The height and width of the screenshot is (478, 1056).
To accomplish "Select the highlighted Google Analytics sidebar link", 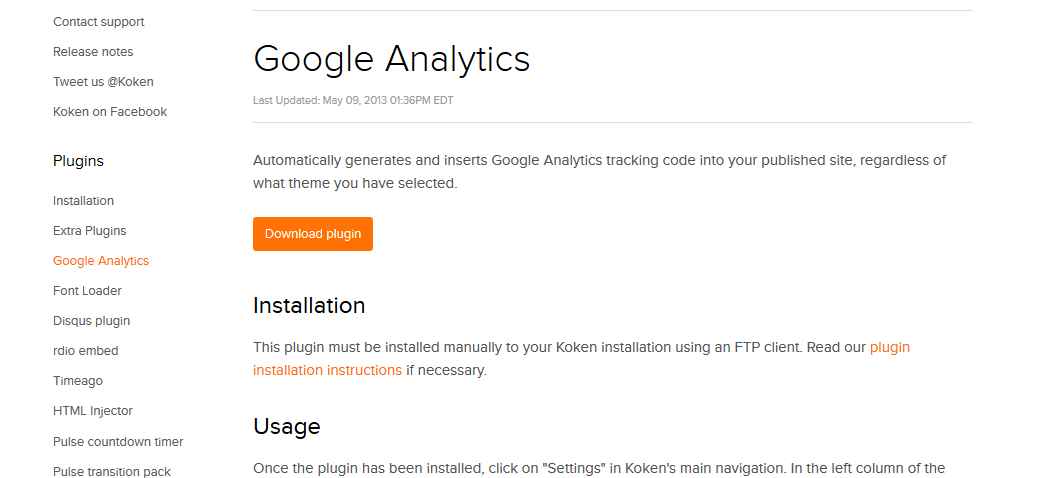I will point(101,261).
